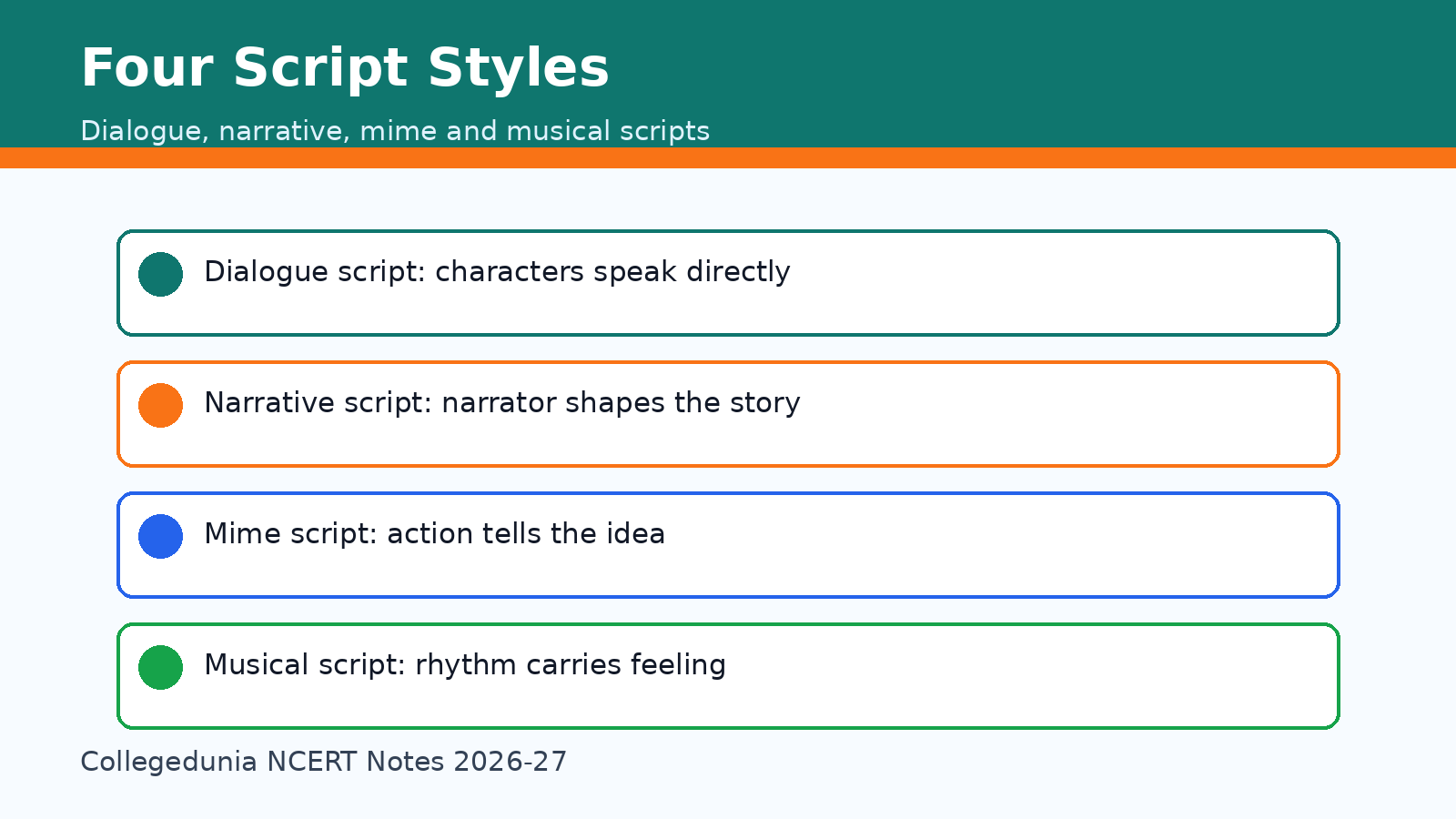This screenshot has height=819, width=1456.
Task: Select the text 'Mime script: action tells the idea'
Action: click(x=434, y=534)
